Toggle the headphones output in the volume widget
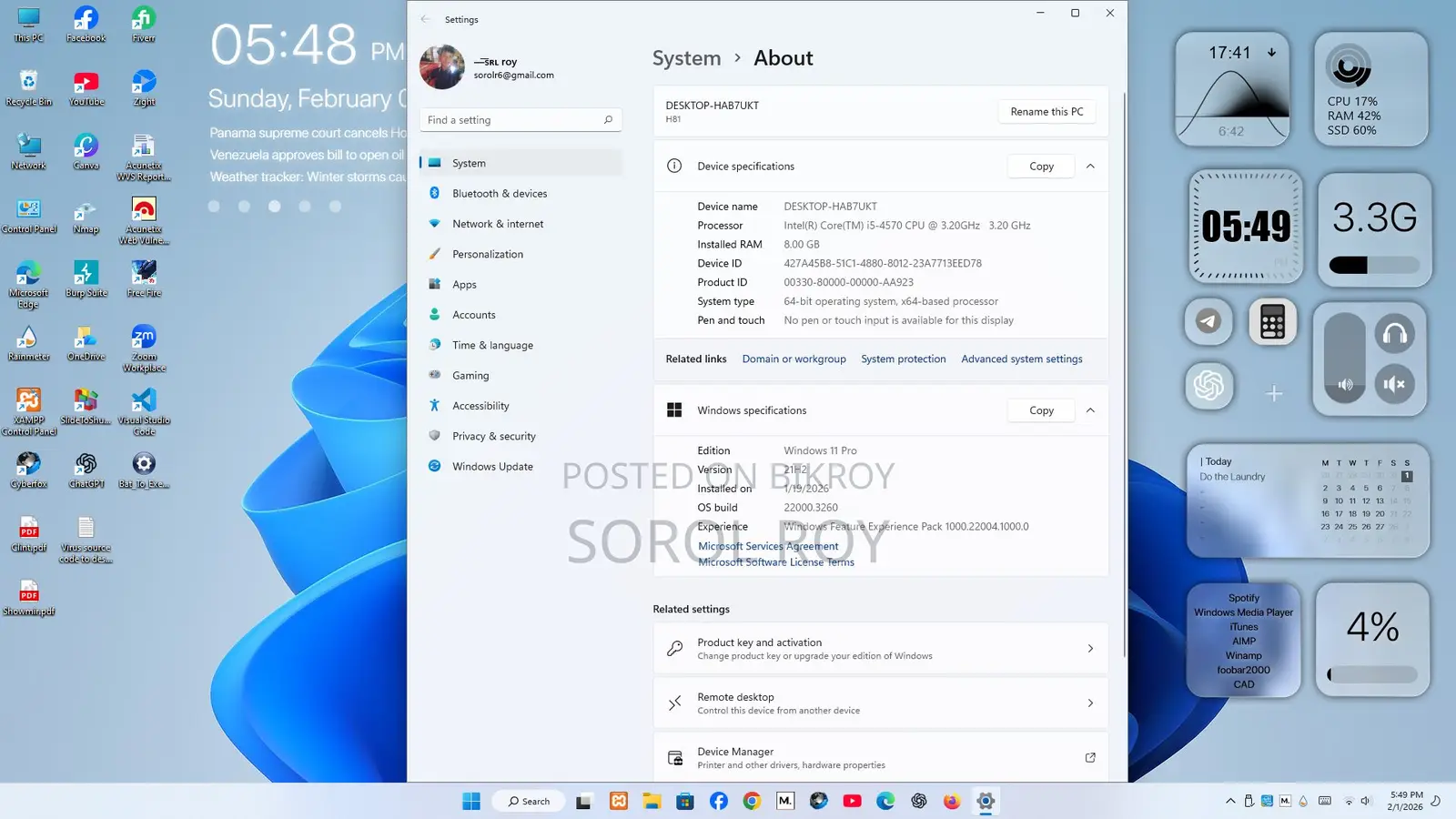1456x819 pixels. coord(1395,334)
